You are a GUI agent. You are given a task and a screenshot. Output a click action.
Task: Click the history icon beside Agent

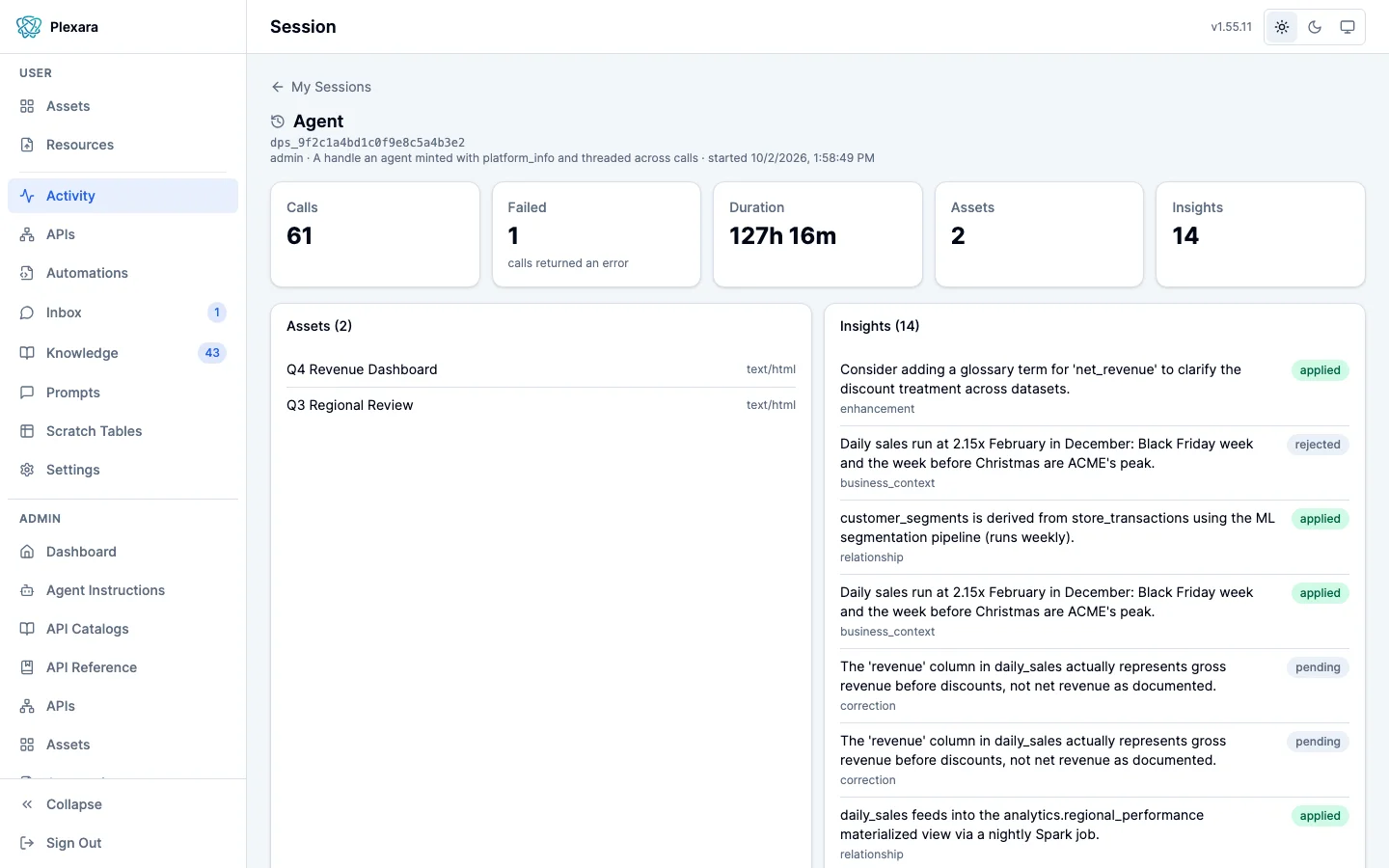278,122
